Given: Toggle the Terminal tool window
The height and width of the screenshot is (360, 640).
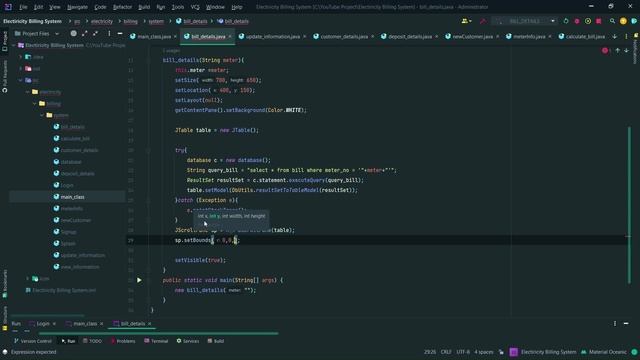Looking at the screenshot, I should (x=156, y=341).
